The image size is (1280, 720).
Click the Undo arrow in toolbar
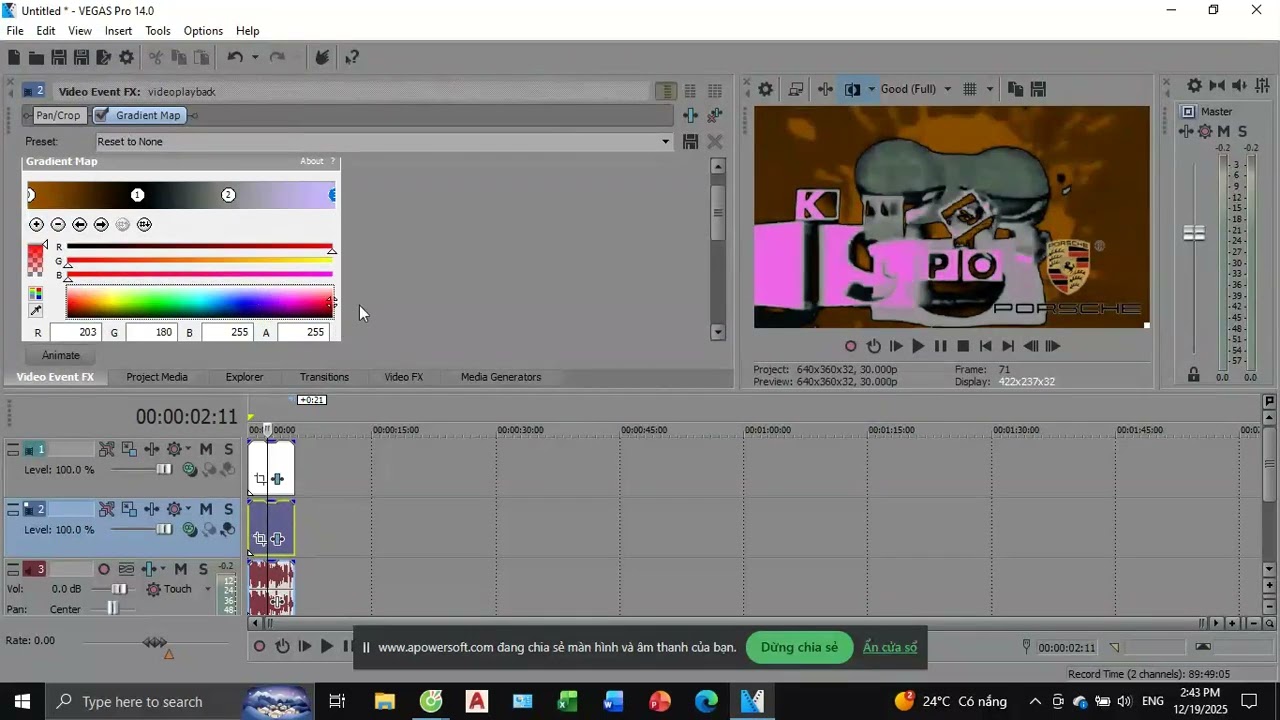(x=235, y=58)
